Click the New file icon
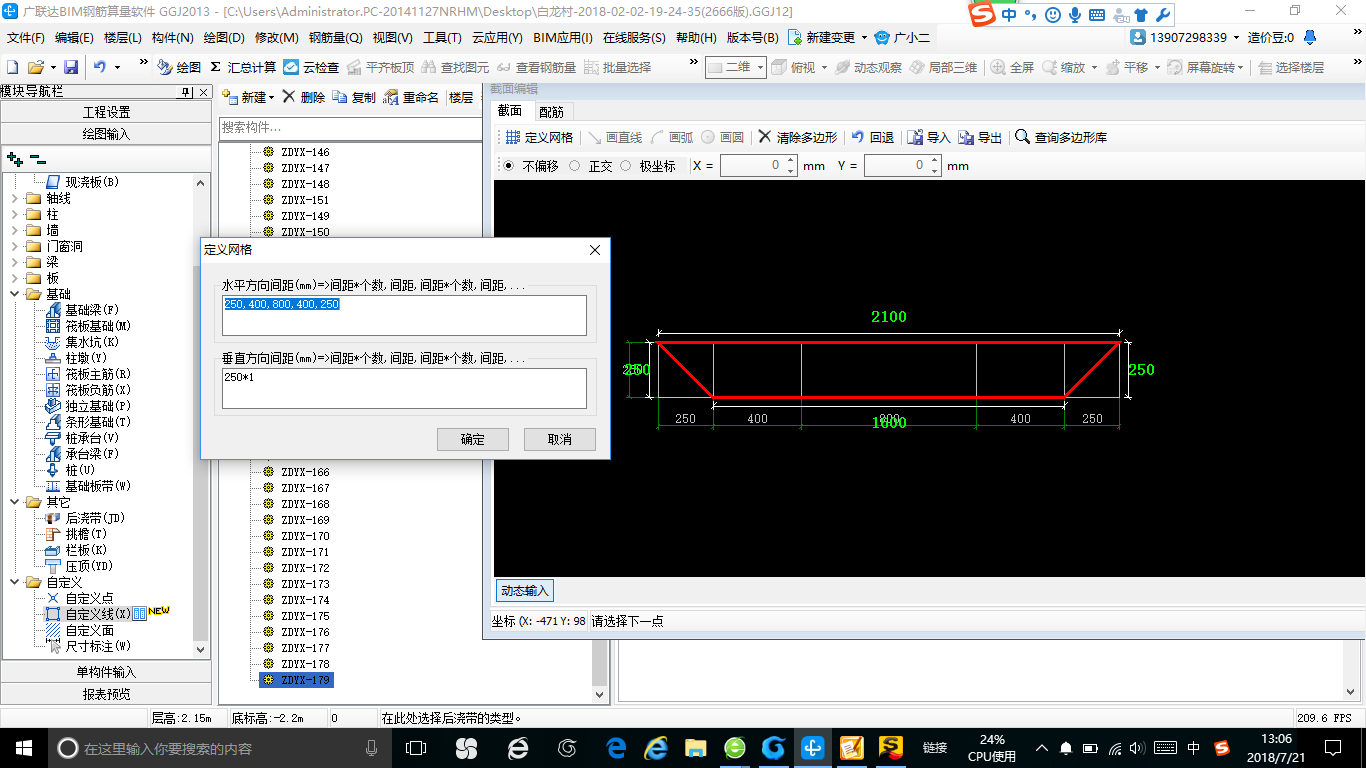This screenshot has width=1366, height=768. pos(12,67)
